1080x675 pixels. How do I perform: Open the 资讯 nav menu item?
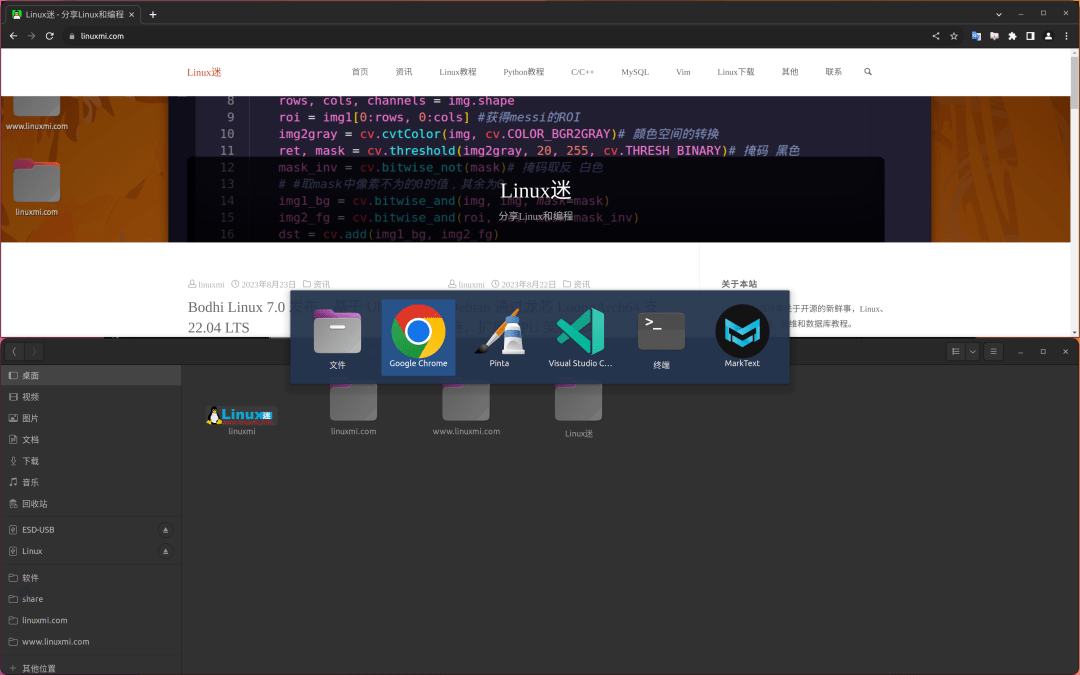(x=404, y=72)
